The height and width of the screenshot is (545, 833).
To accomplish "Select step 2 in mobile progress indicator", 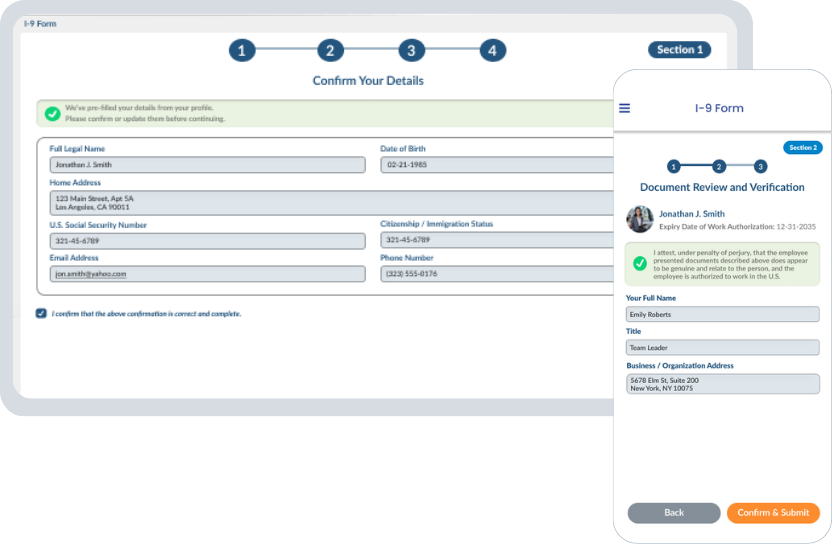I will coord(719,167).
